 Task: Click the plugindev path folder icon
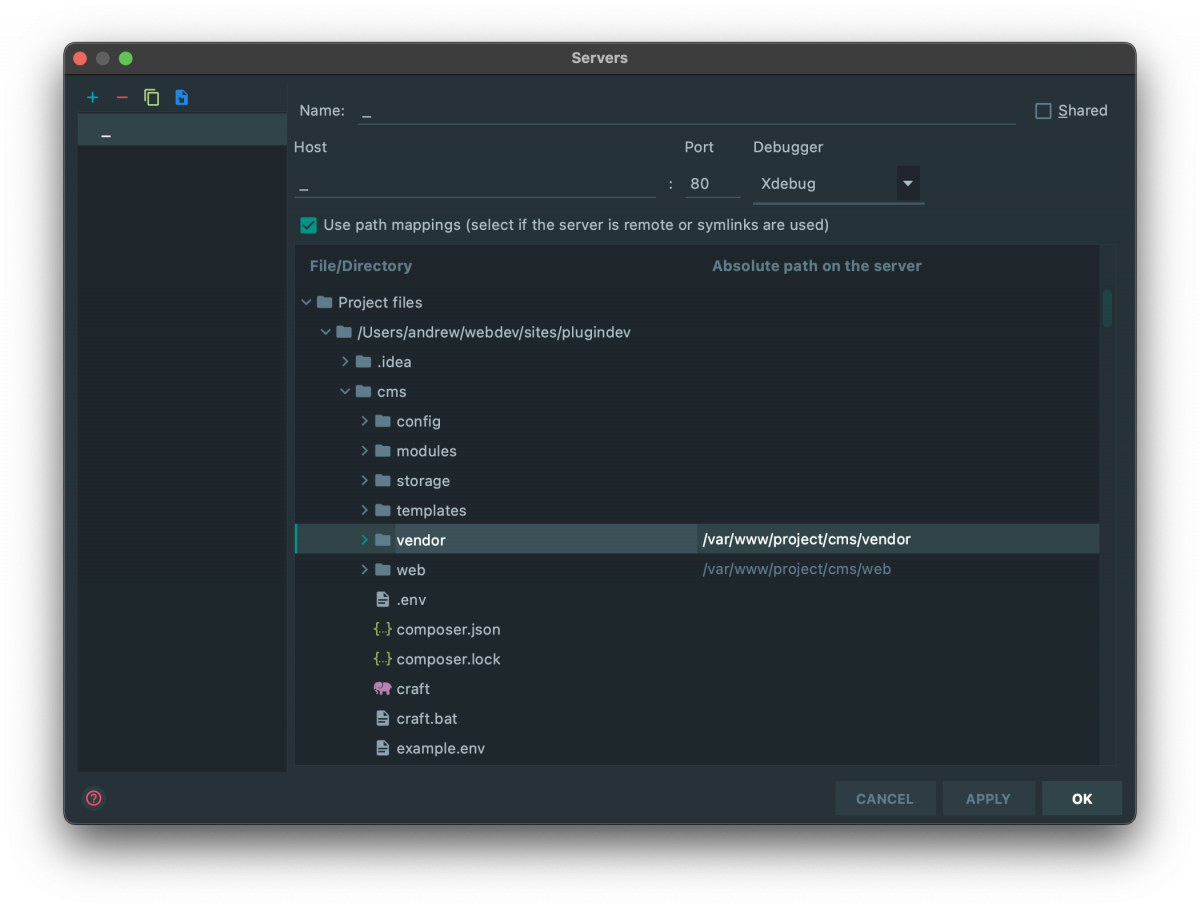tap(343, 332)
